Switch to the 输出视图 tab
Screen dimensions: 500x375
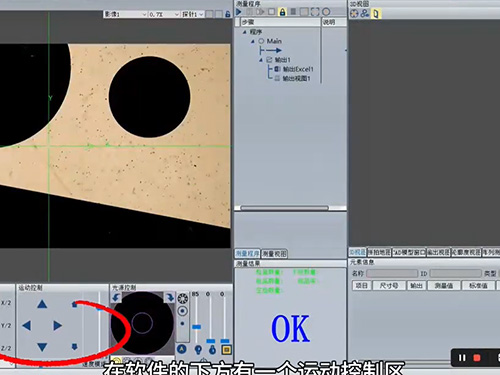point(438,252)
